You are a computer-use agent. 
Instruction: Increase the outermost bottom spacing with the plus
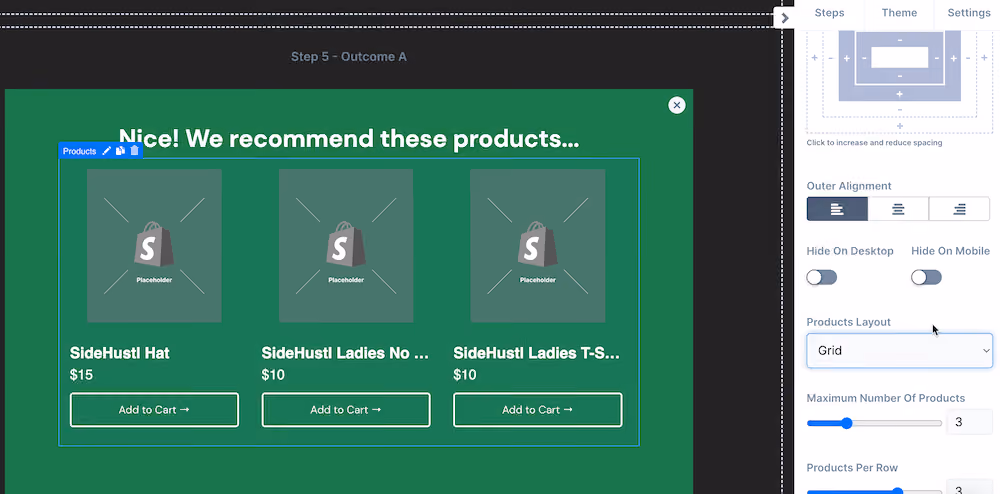point(900,126)
